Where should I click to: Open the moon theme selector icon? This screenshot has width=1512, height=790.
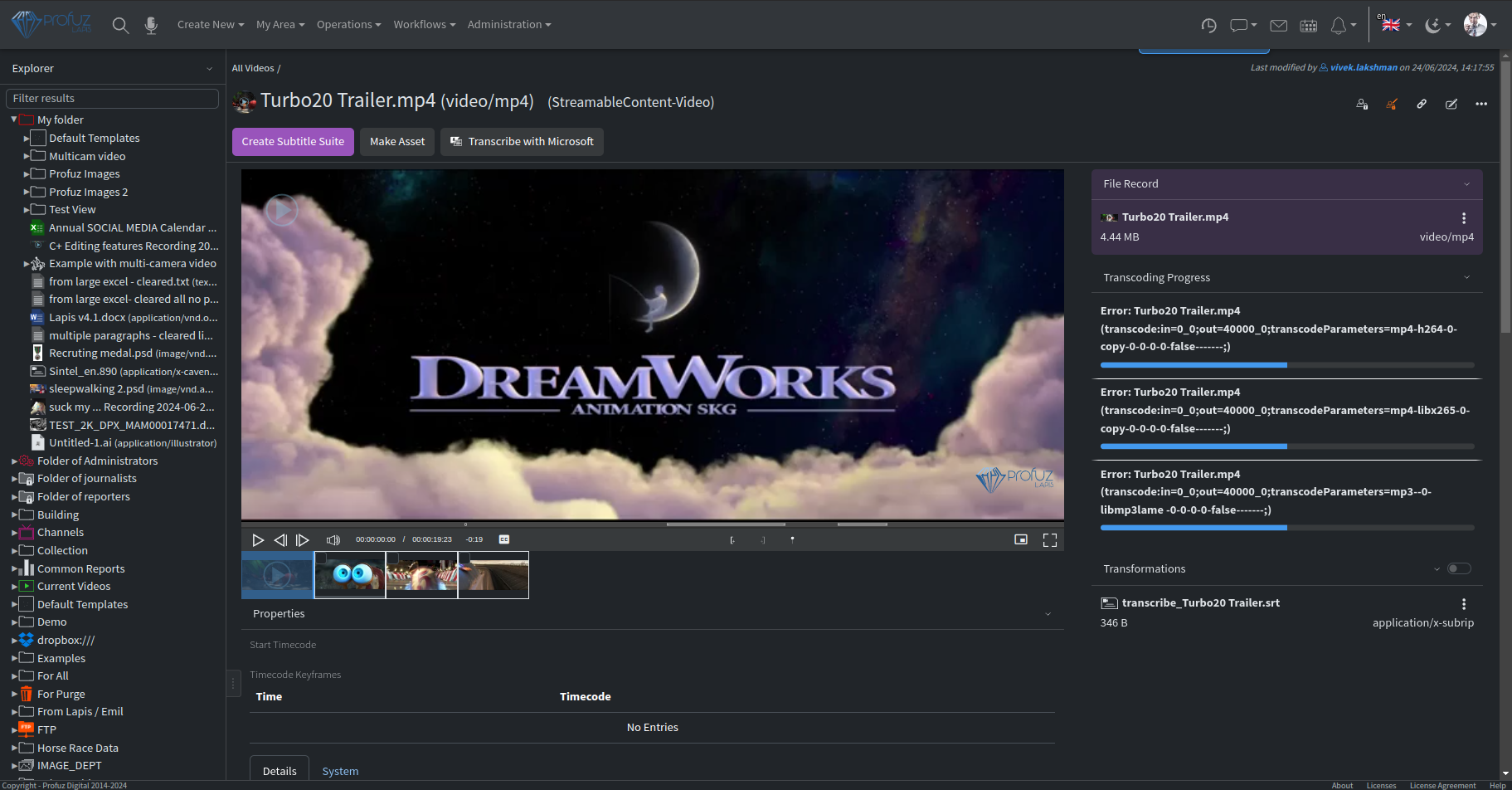(1437, 25)
